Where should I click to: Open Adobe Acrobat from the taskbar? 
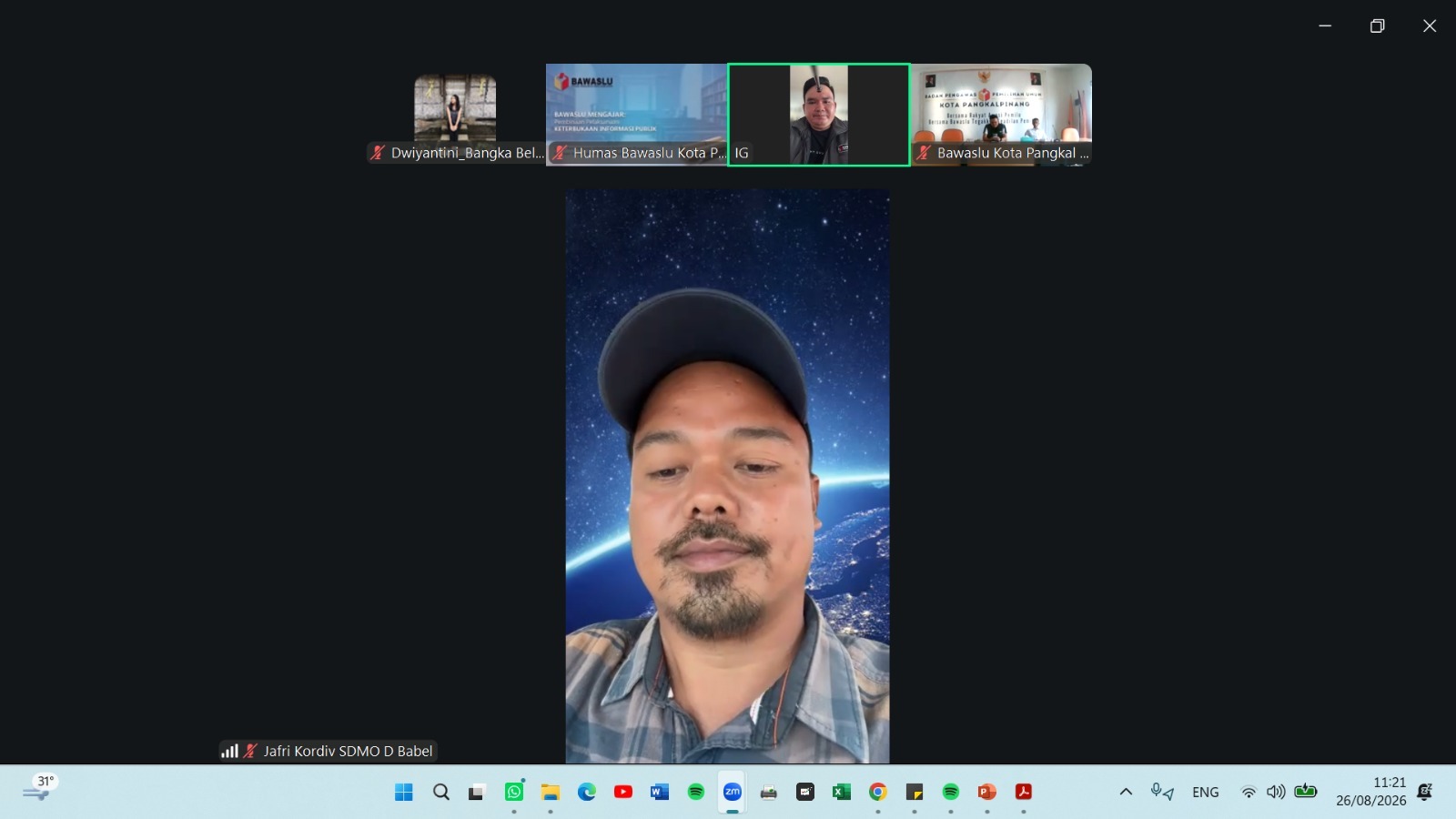(1024, 792)
